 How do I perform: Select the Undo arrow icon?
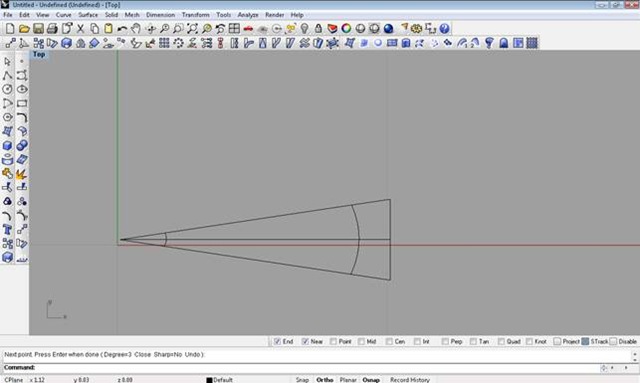[x=122, y=29]
